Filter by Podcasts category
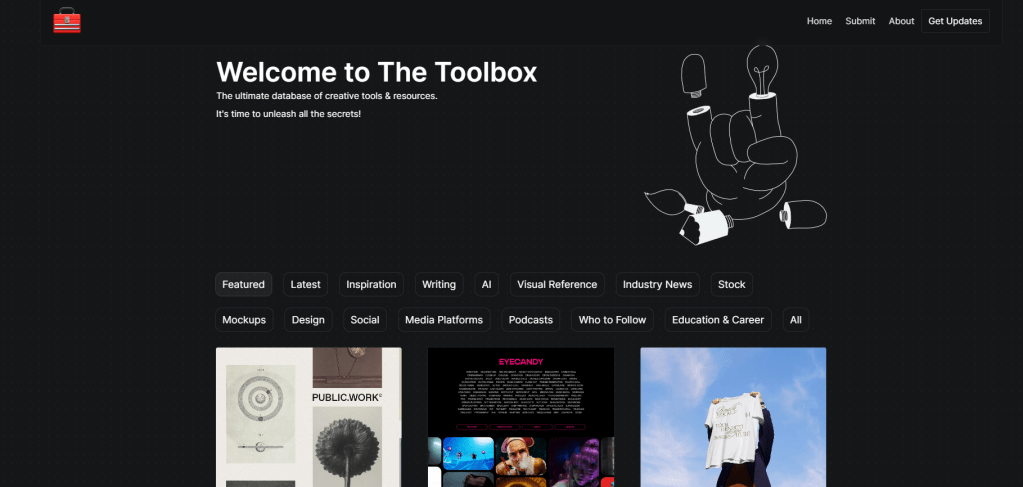This screenshot has height=487, width=1023. tap(530, 320)
